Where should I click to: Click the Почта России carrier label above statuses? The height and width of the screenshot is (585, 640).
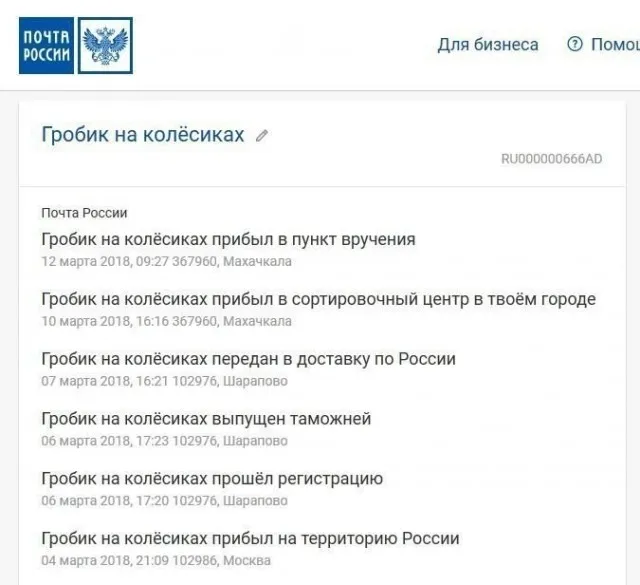click(84, 213)
